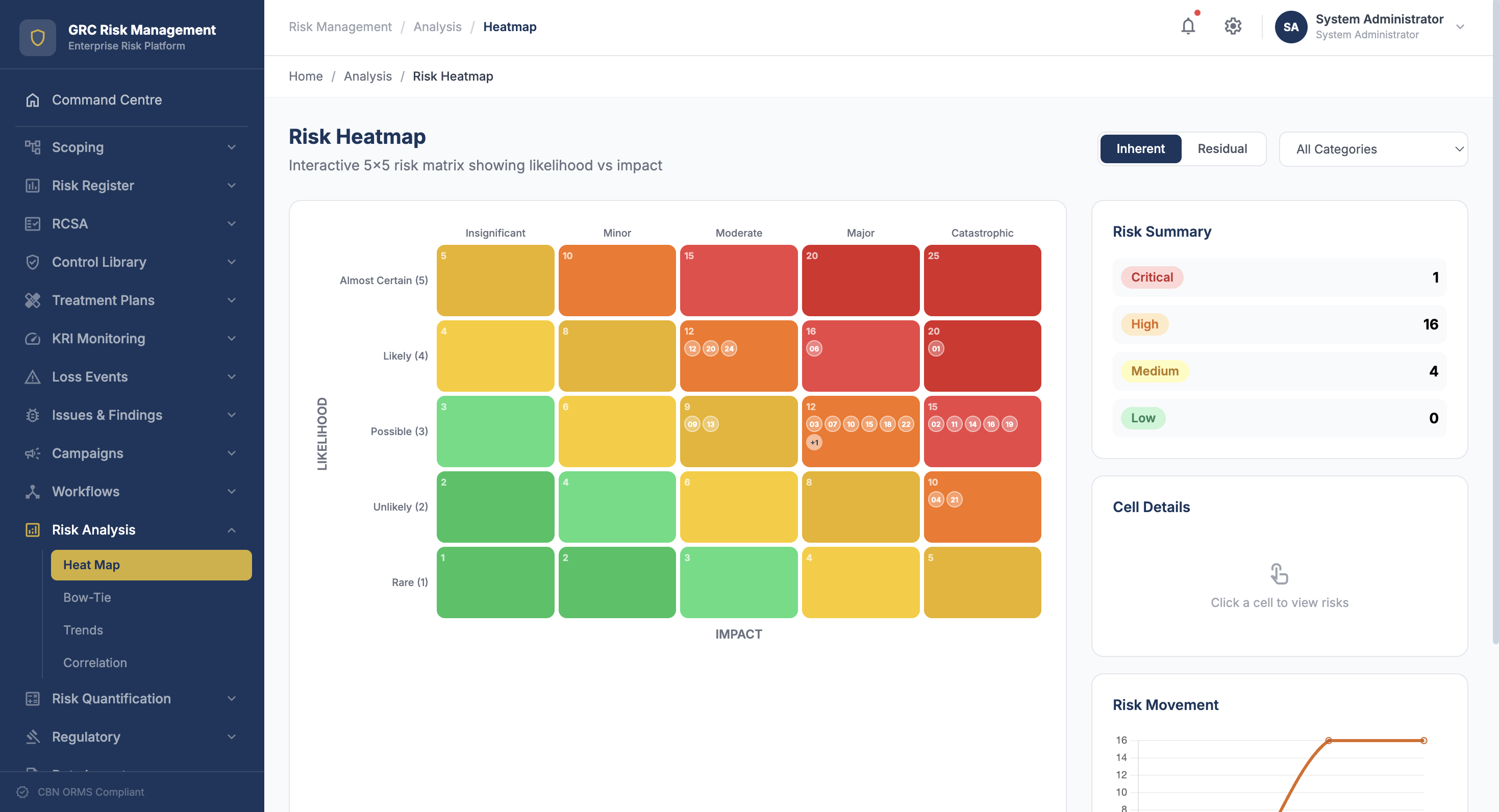
Task: Open the RCSA section icon
Action: 33,223
